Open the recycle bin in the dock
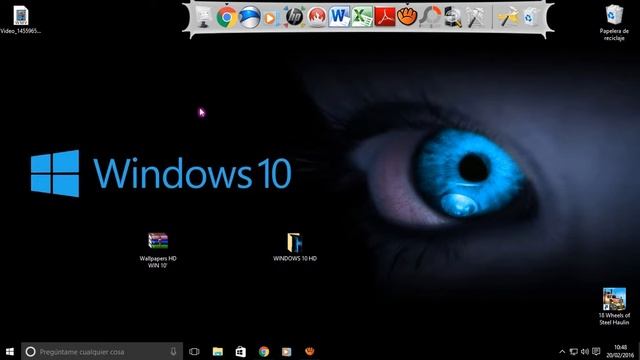 [x=531, y=18]
